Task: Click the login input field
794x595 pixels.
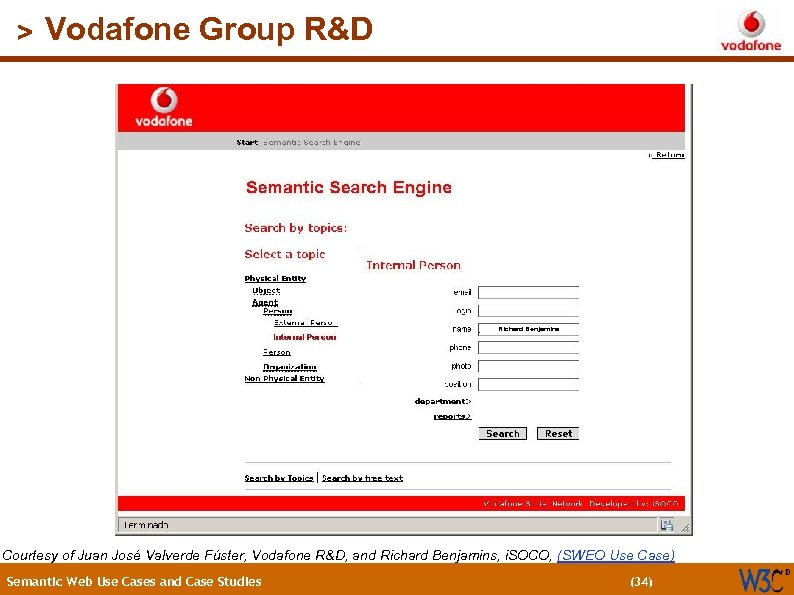Action: pos(528,310)
